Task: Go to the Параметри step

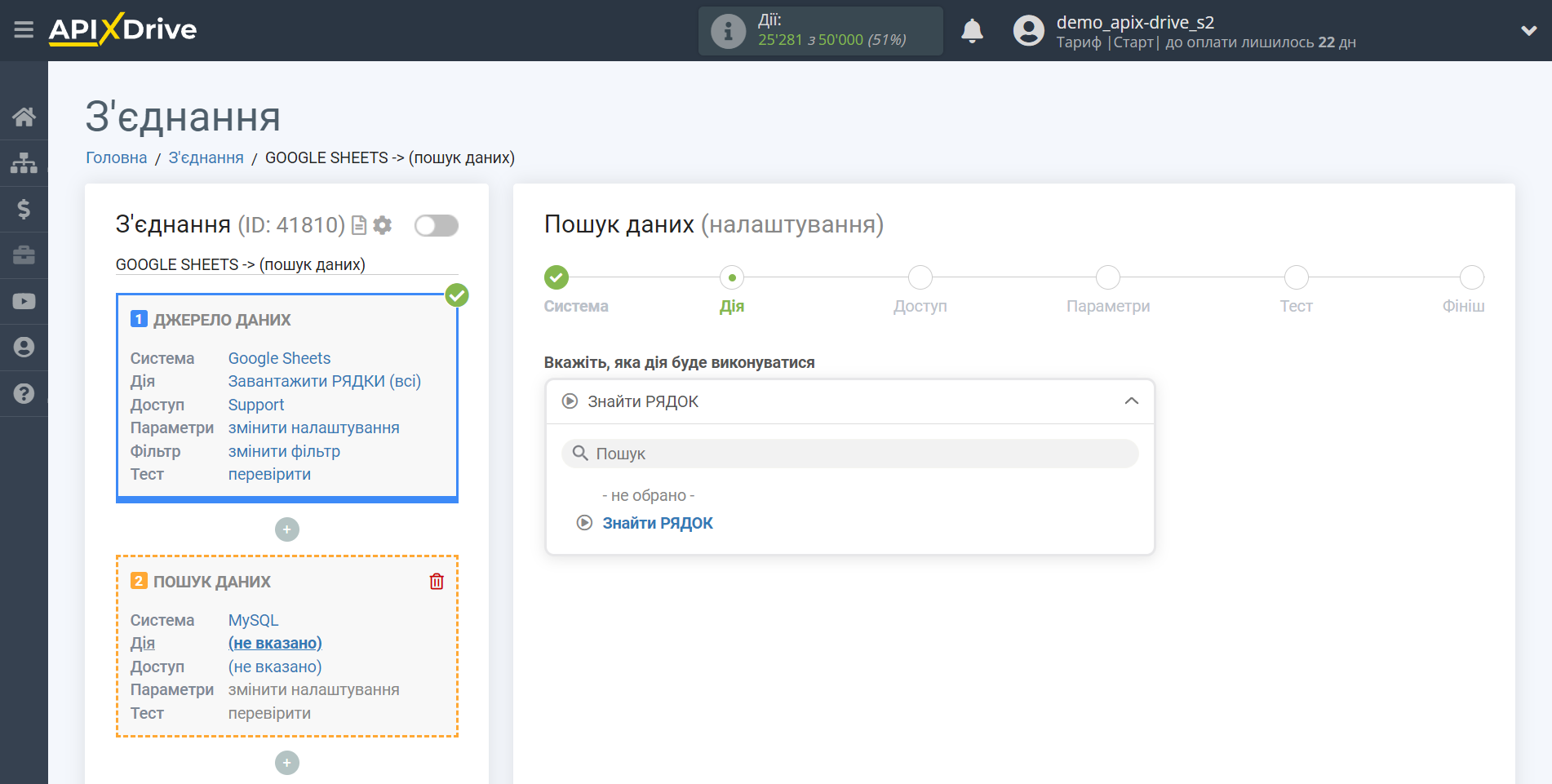Action: [1107, 277]
